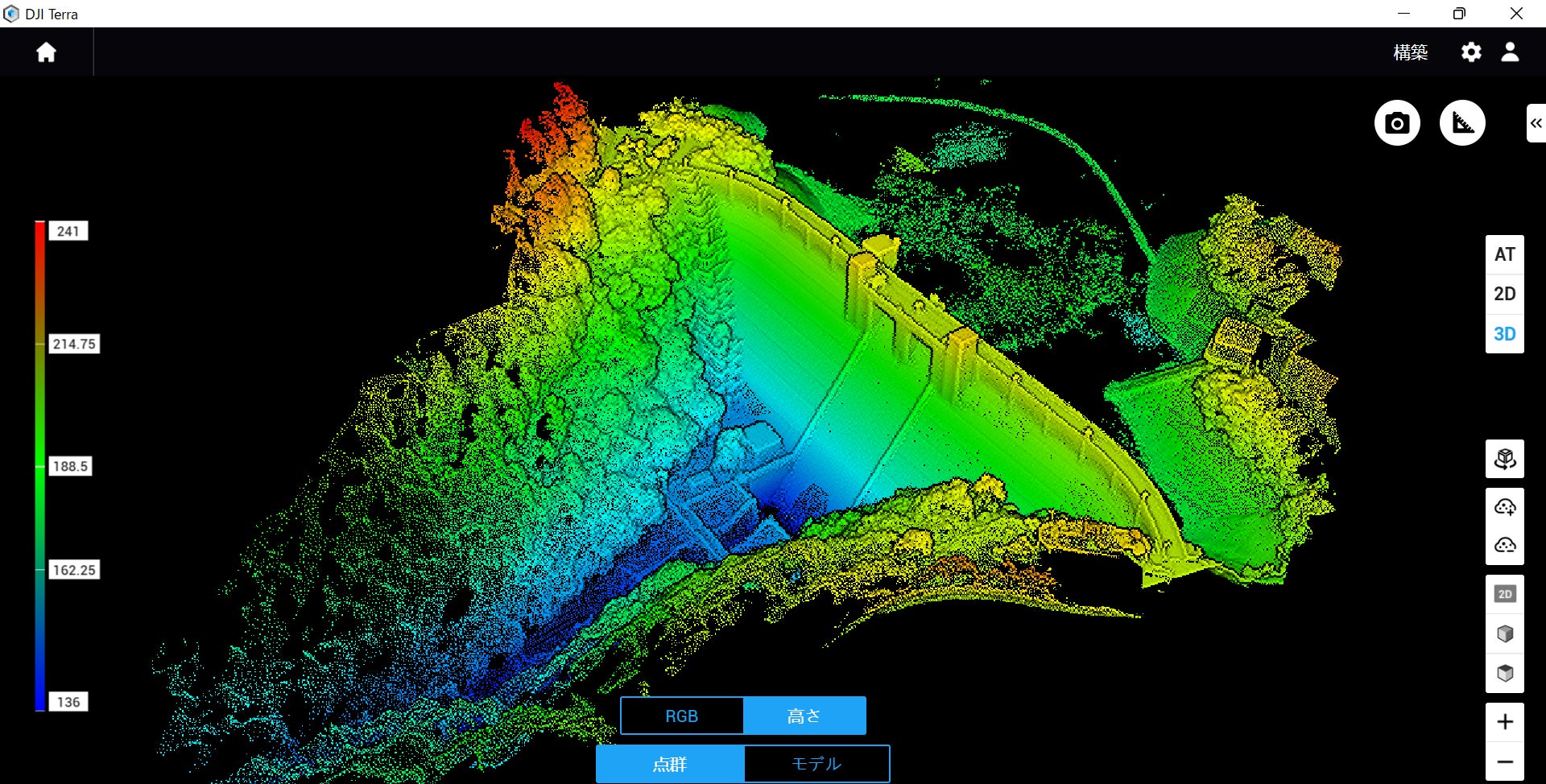Image resolution: width=1546 pixels, height=784 pixels.
Task: Select 高さ height coloring mode
Action: (x=804, y=716)
